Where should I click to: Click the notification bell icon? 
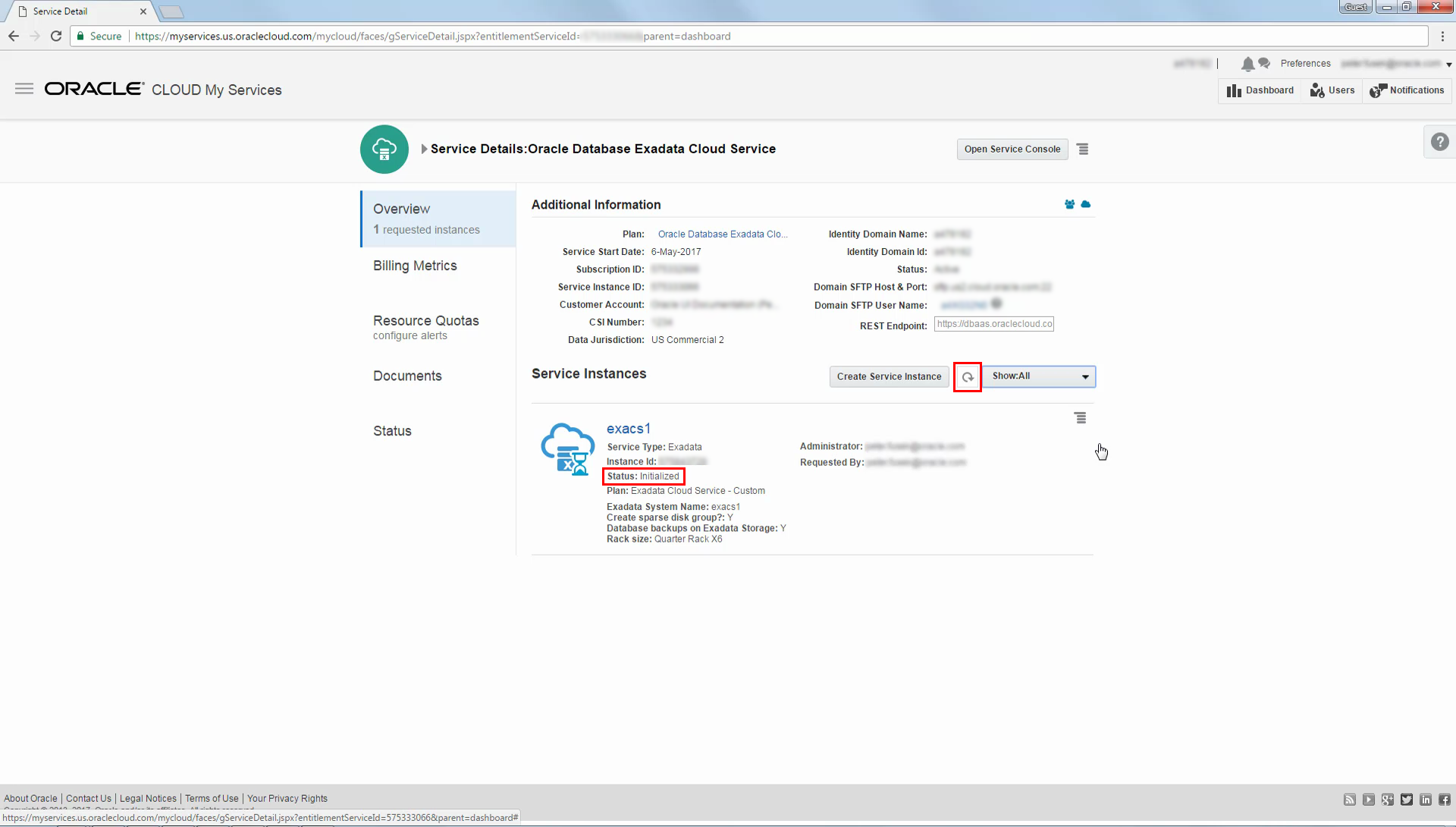coord(1247,64)
